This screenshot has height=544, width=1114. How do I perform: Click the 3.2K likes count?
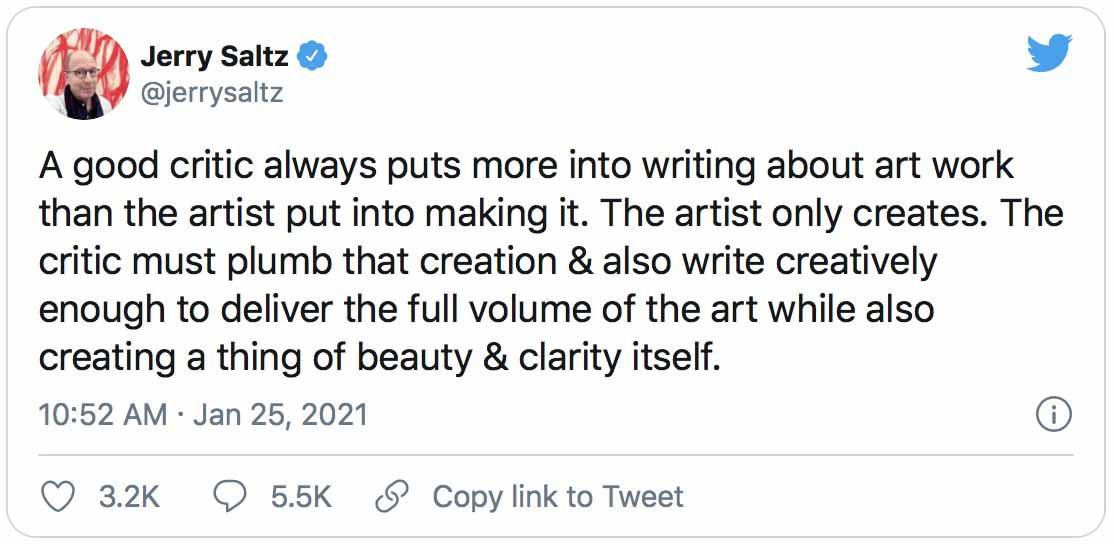[131, 497]
